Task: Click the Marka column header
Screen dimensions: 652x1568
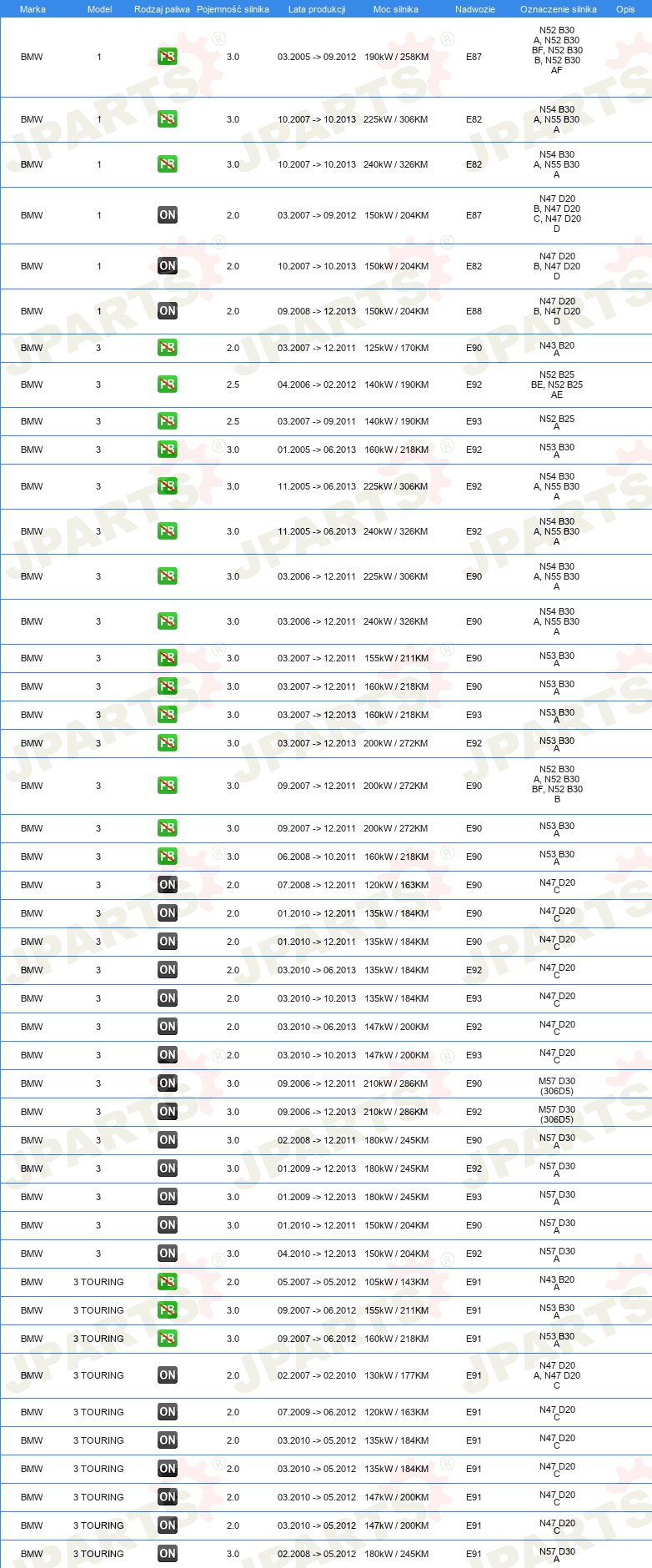Action: tap(33, 9)
